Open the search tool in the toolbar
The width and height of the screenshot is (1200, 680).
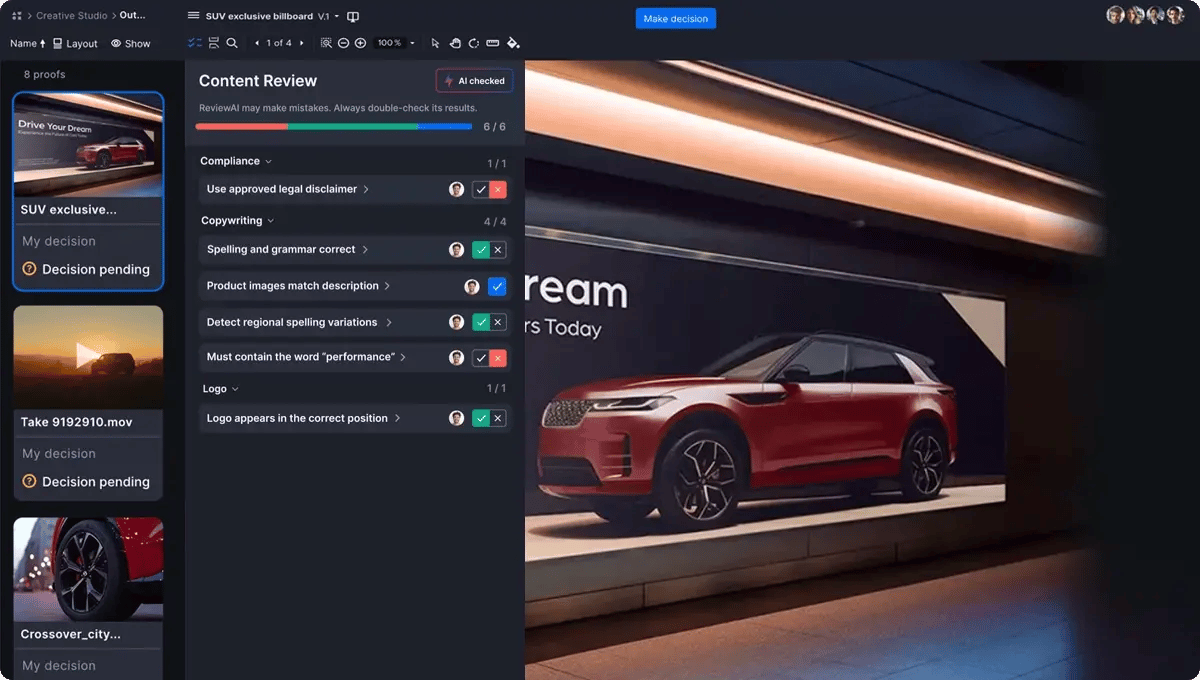point(232,43)
